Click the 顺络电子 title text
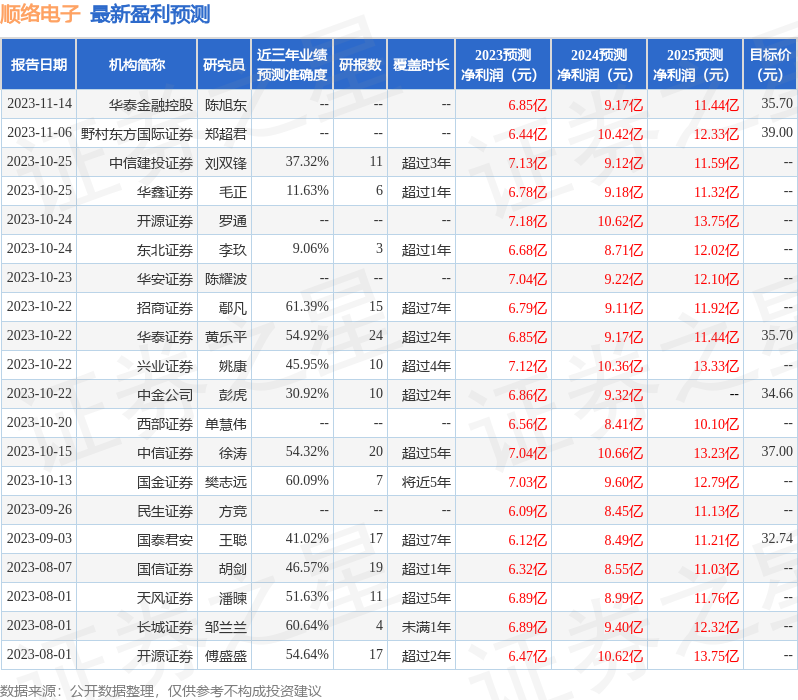Image resolution: width=798 pixels, height=700 pixels. click(40, 14)
